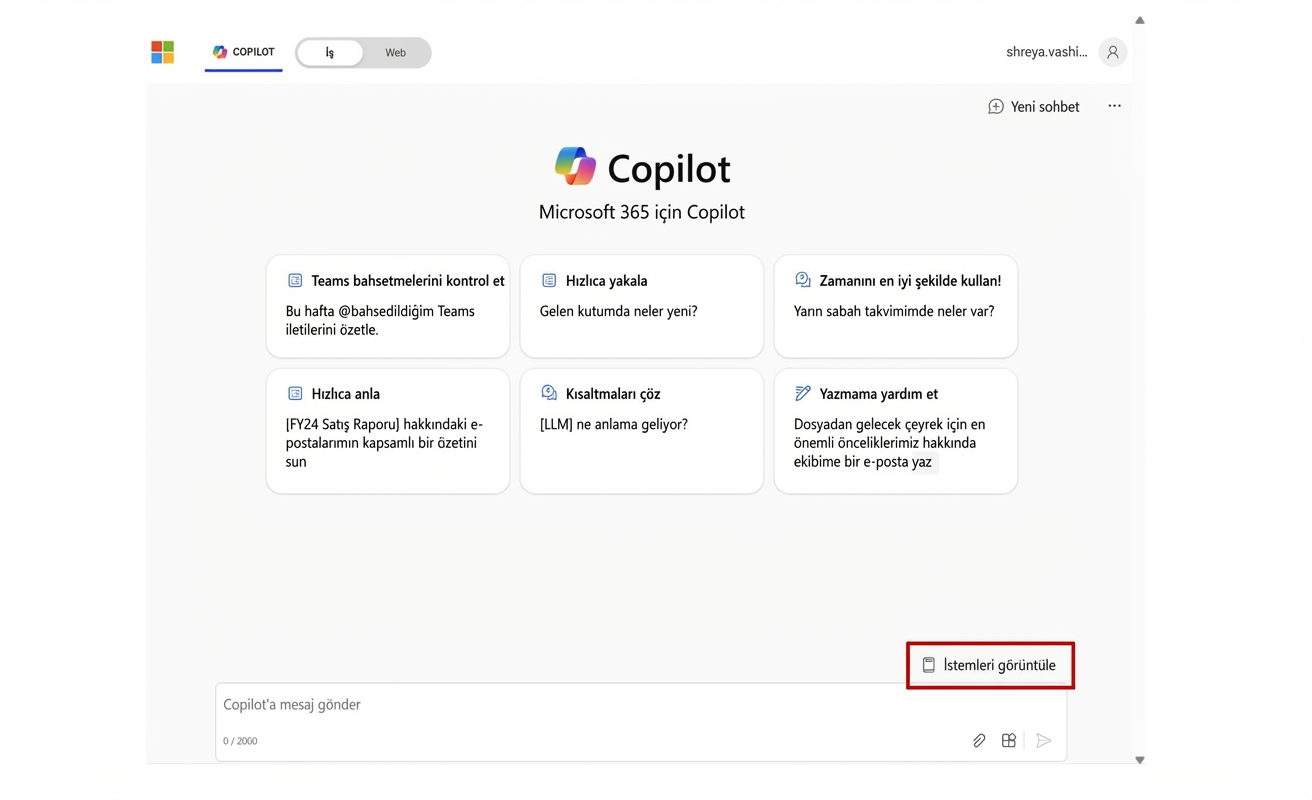Open the plugins icon beside the paperclip

pos(1008,740)
